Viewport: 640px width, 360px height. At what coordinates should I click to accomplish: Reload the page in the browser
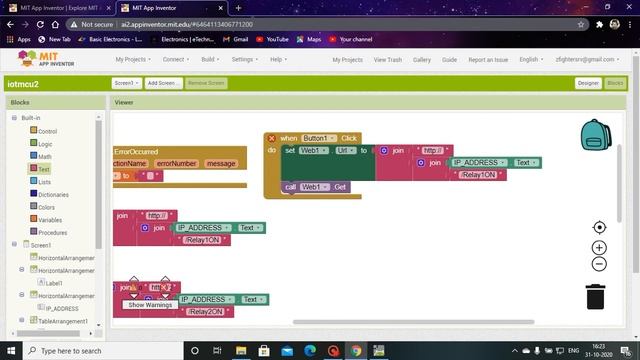(40, 24)
